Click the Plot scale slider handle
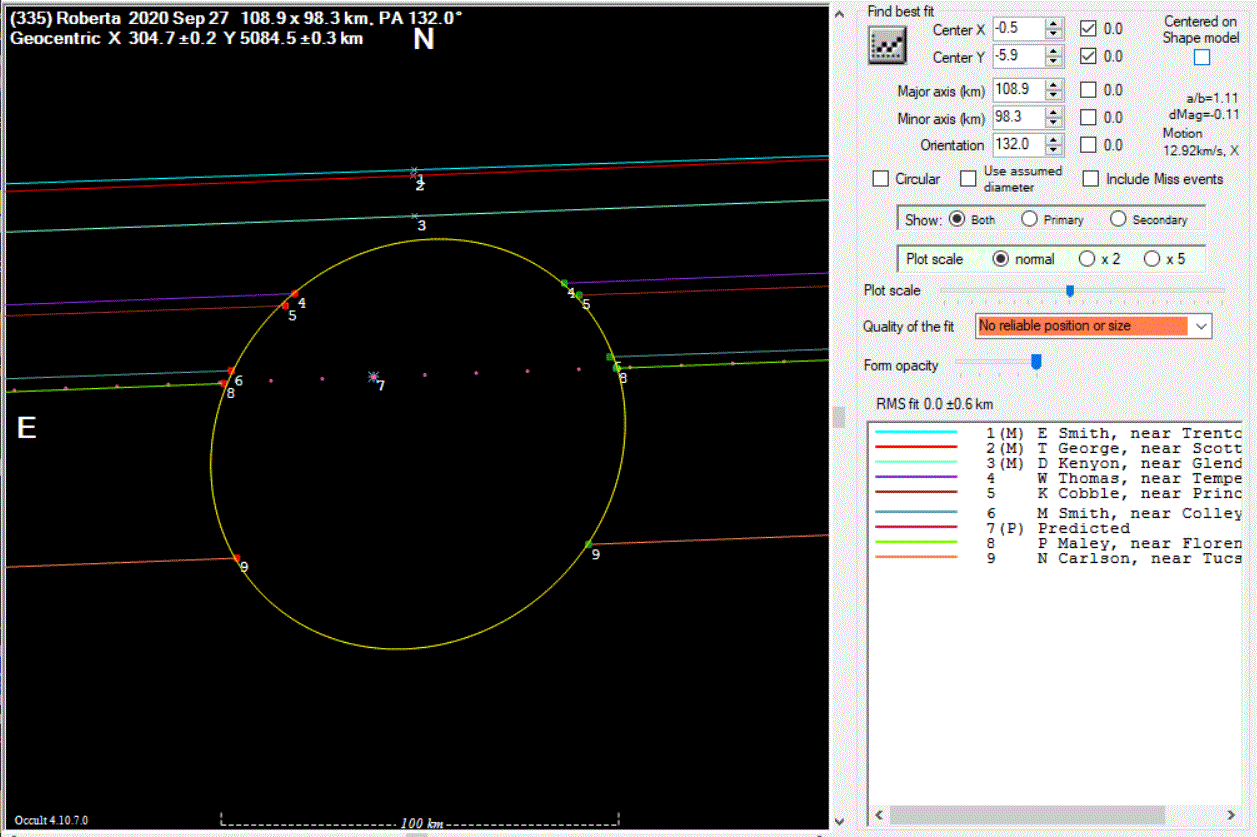Viewport: 1257px width, 837px height. (1069, 291)
